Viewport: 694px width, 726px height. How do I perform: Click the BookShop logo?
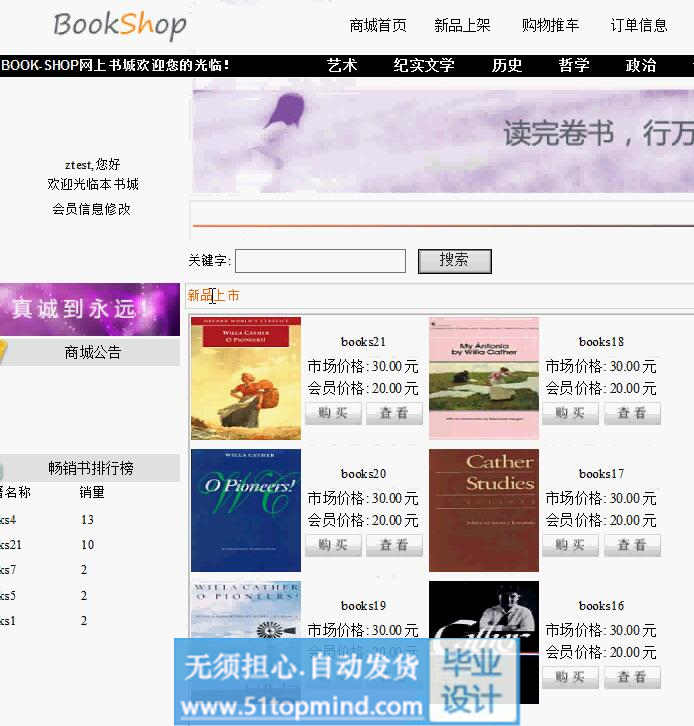click(x=120, y=25)
